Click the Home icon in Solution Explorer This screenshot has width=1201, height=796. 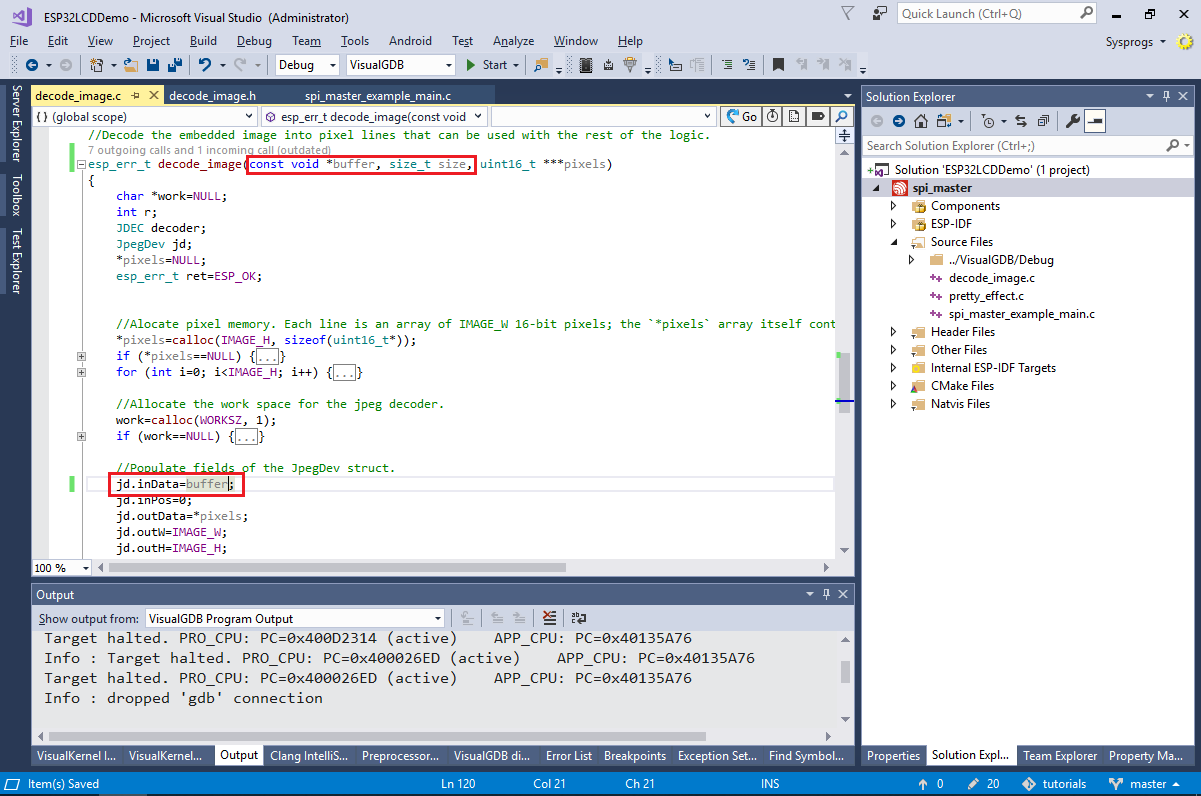921,121
